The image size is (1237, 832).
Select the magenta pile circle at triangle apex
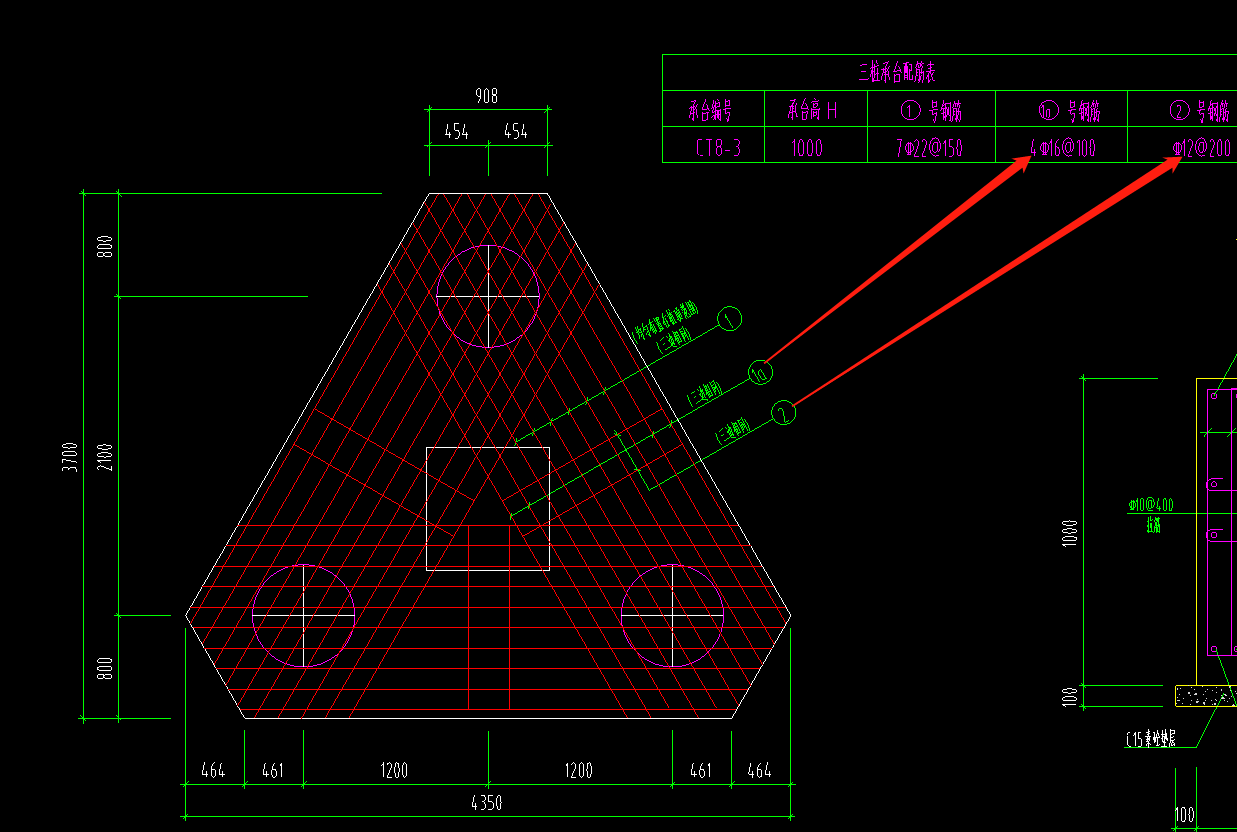coord(488,296)
